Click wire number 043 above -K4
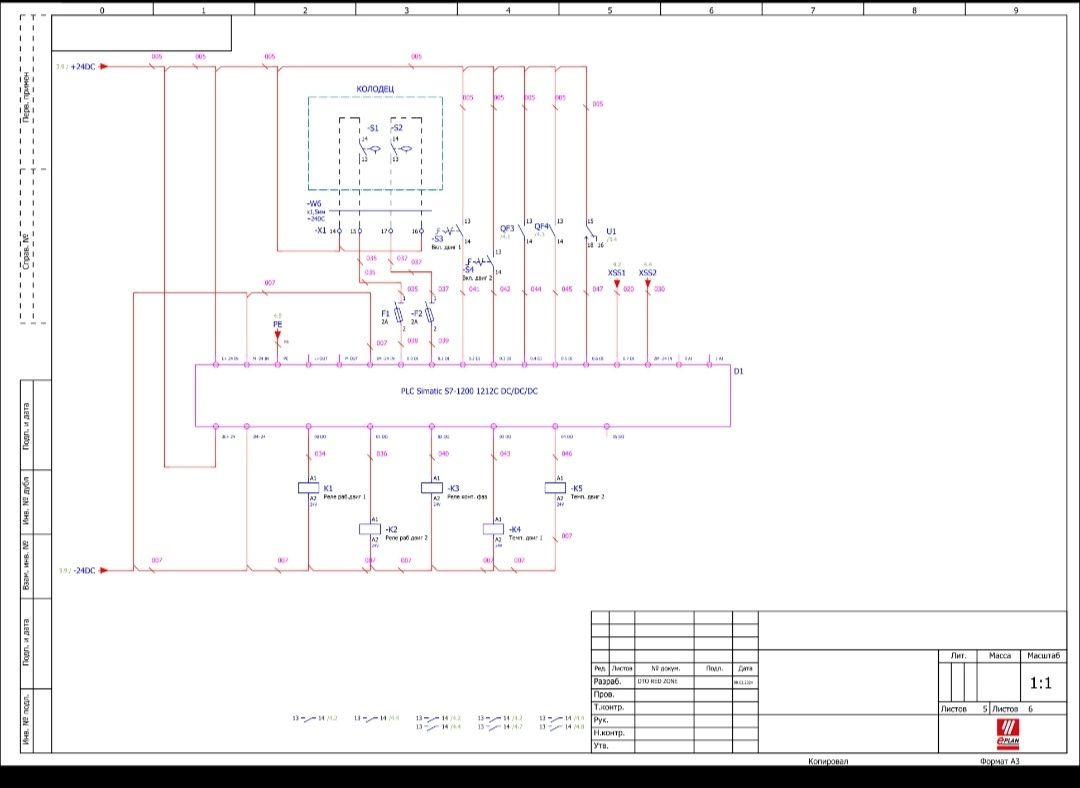Screen dimensions: 1080x788 [x=505, y=454]
